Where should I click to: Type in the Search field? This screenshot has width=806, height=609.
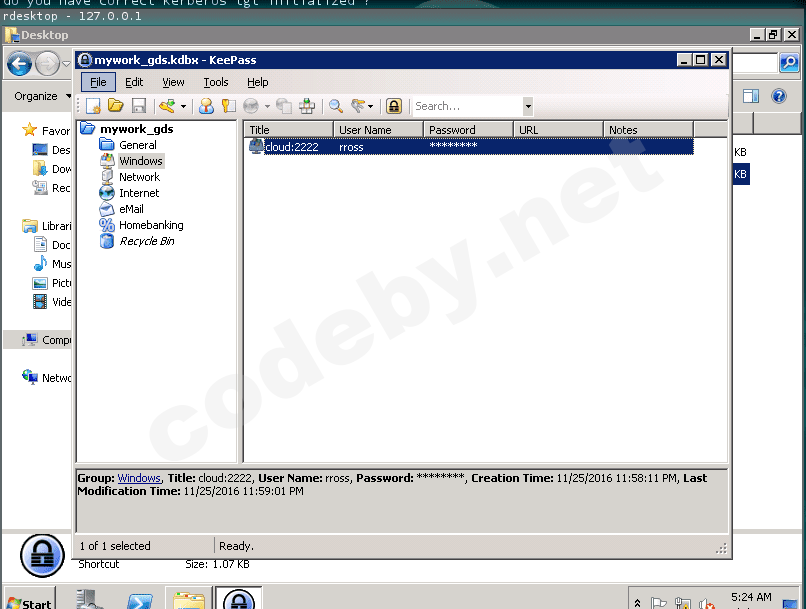pos(465,106)
